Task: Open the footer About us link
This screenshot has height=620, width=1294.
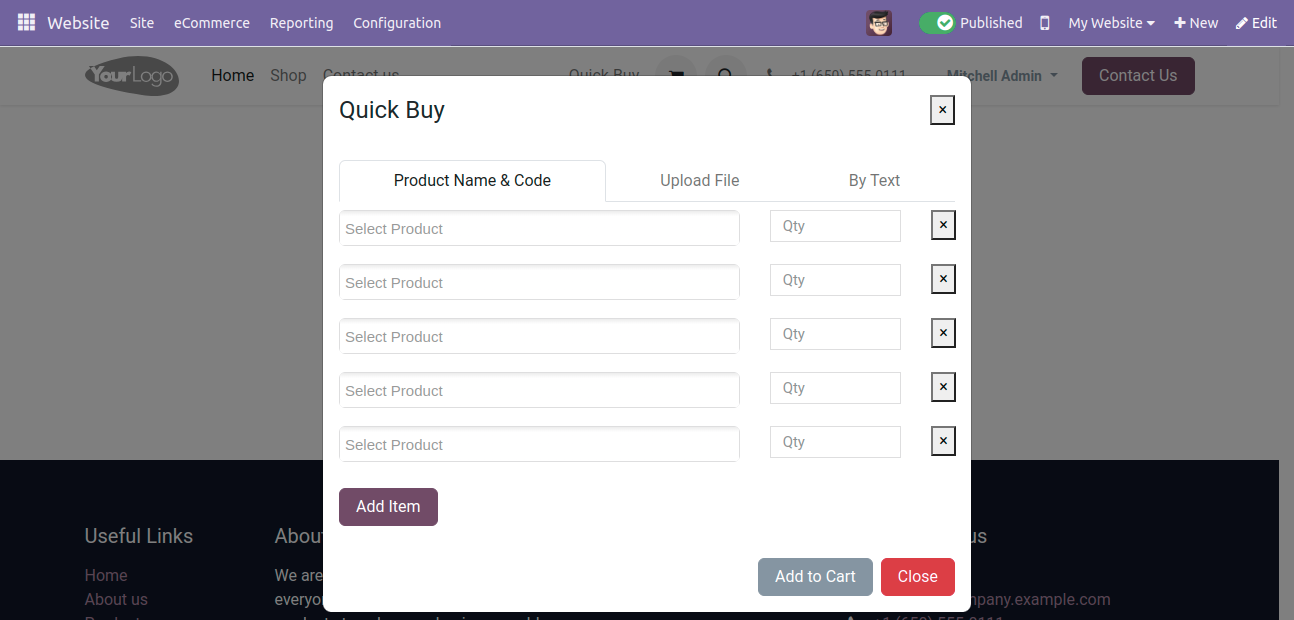Action: pyautogui.click(x=116, y=600)
